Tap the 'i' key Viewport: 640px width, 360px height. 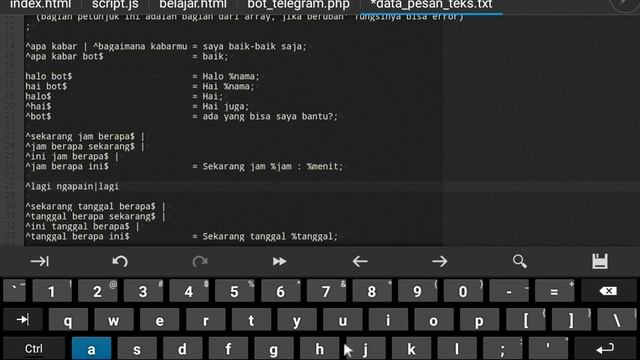[x=388, y=320]
